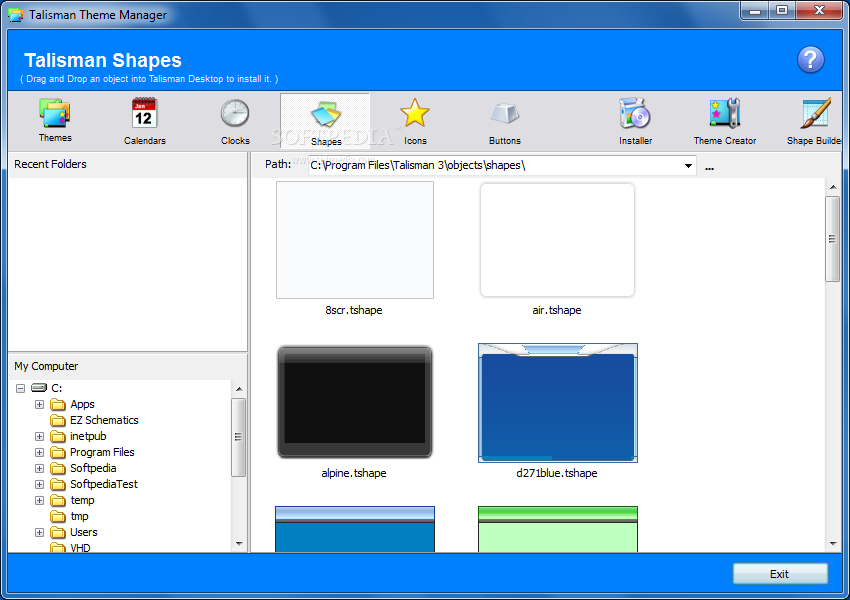
Task: Click the blue help question mark
Action: pos(810,60)
